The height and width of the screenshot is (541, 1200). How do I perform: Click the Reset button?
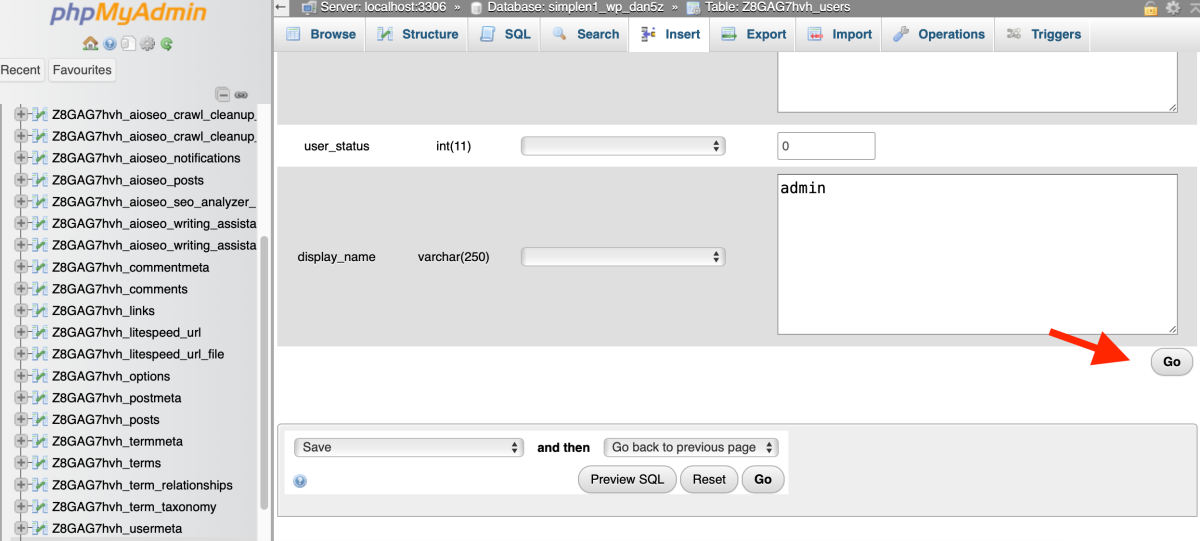coord(709,480)
